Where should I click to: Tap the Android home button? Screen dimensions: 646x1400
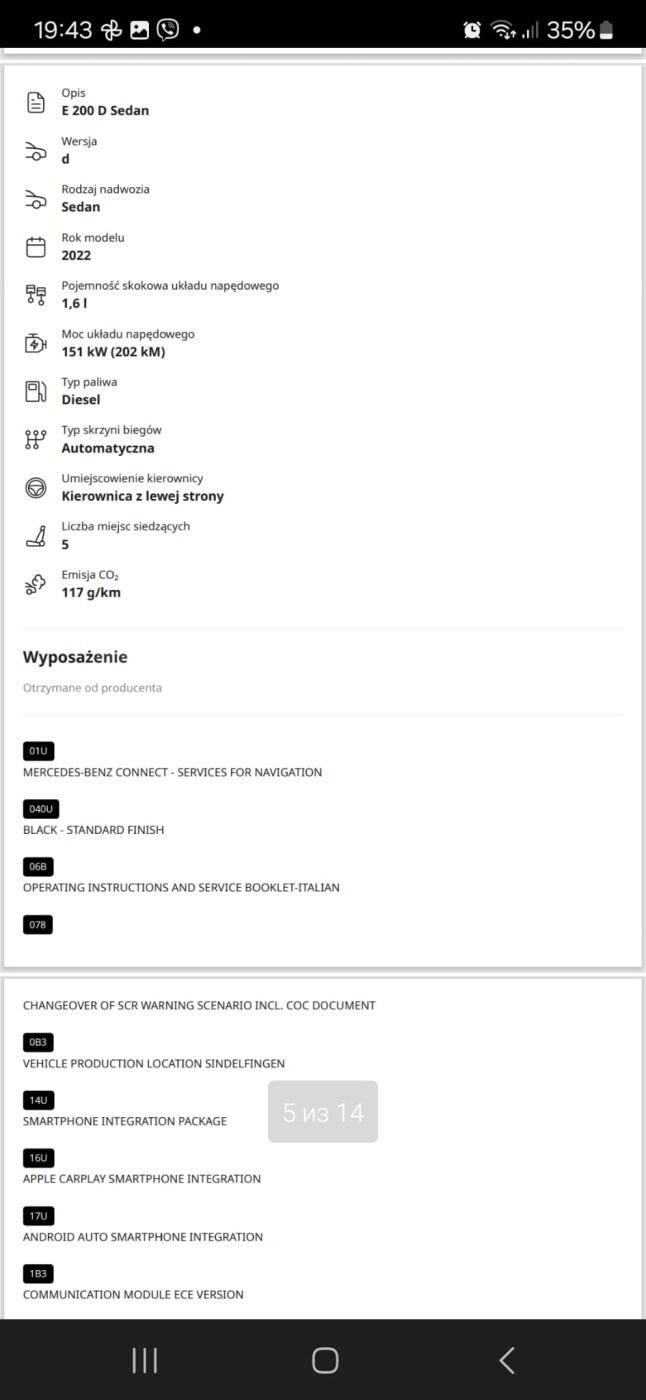pyautogui.click(x=325, y=1360)
